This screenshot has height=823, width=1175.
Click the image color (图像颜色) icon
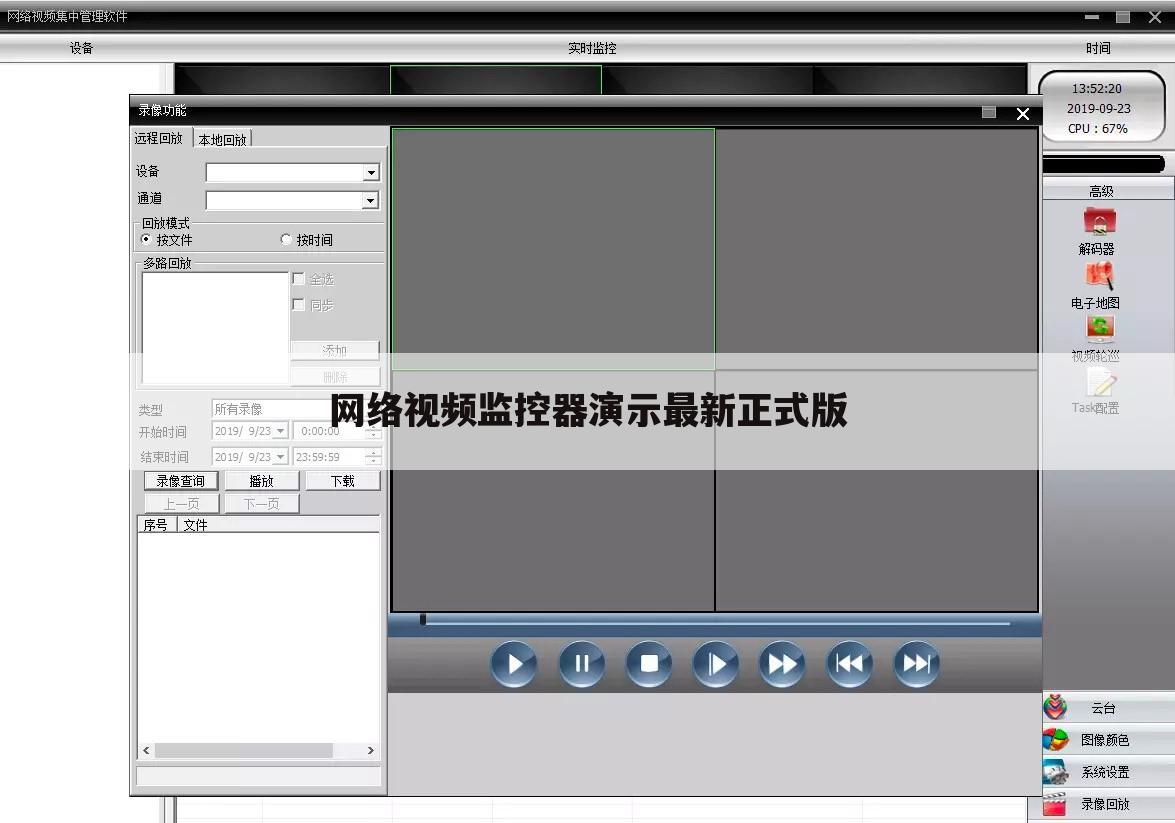click(x=1055, y=740)
